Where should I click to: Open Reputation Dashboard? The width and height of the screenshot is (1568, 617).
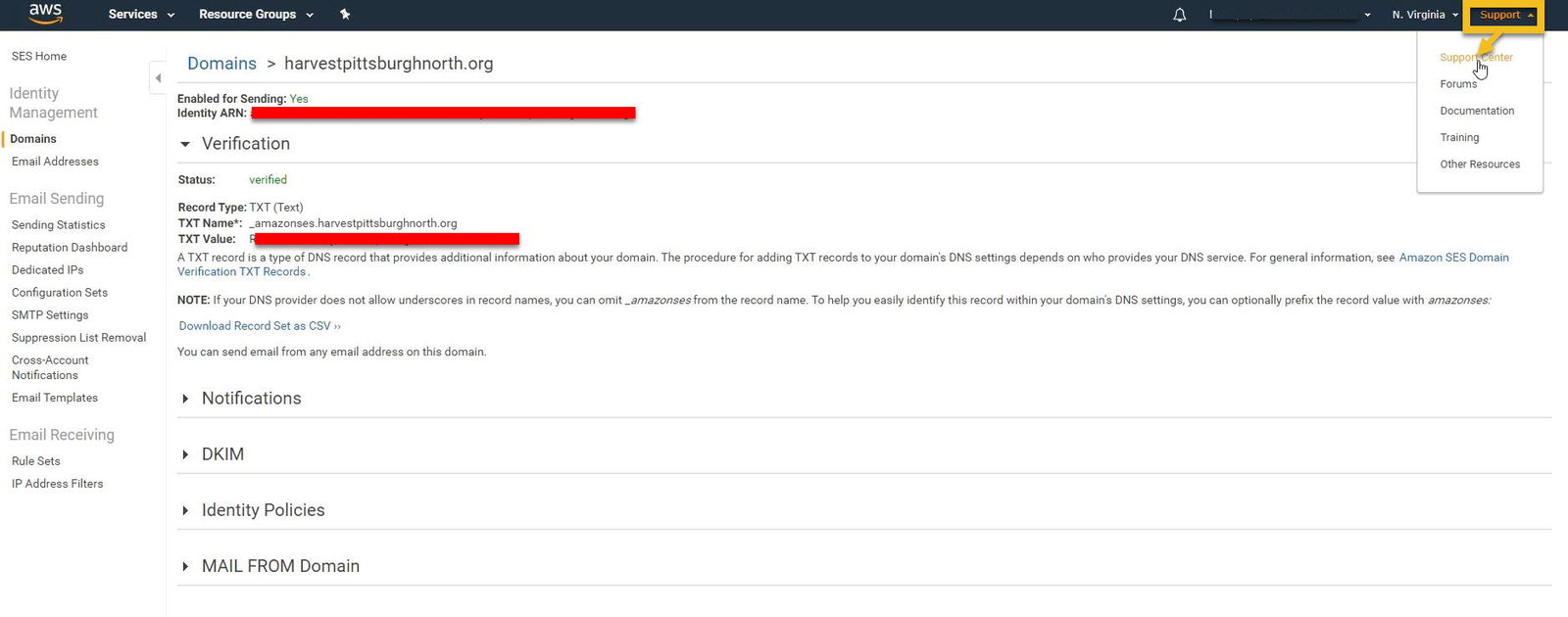[x=70, y=248]
